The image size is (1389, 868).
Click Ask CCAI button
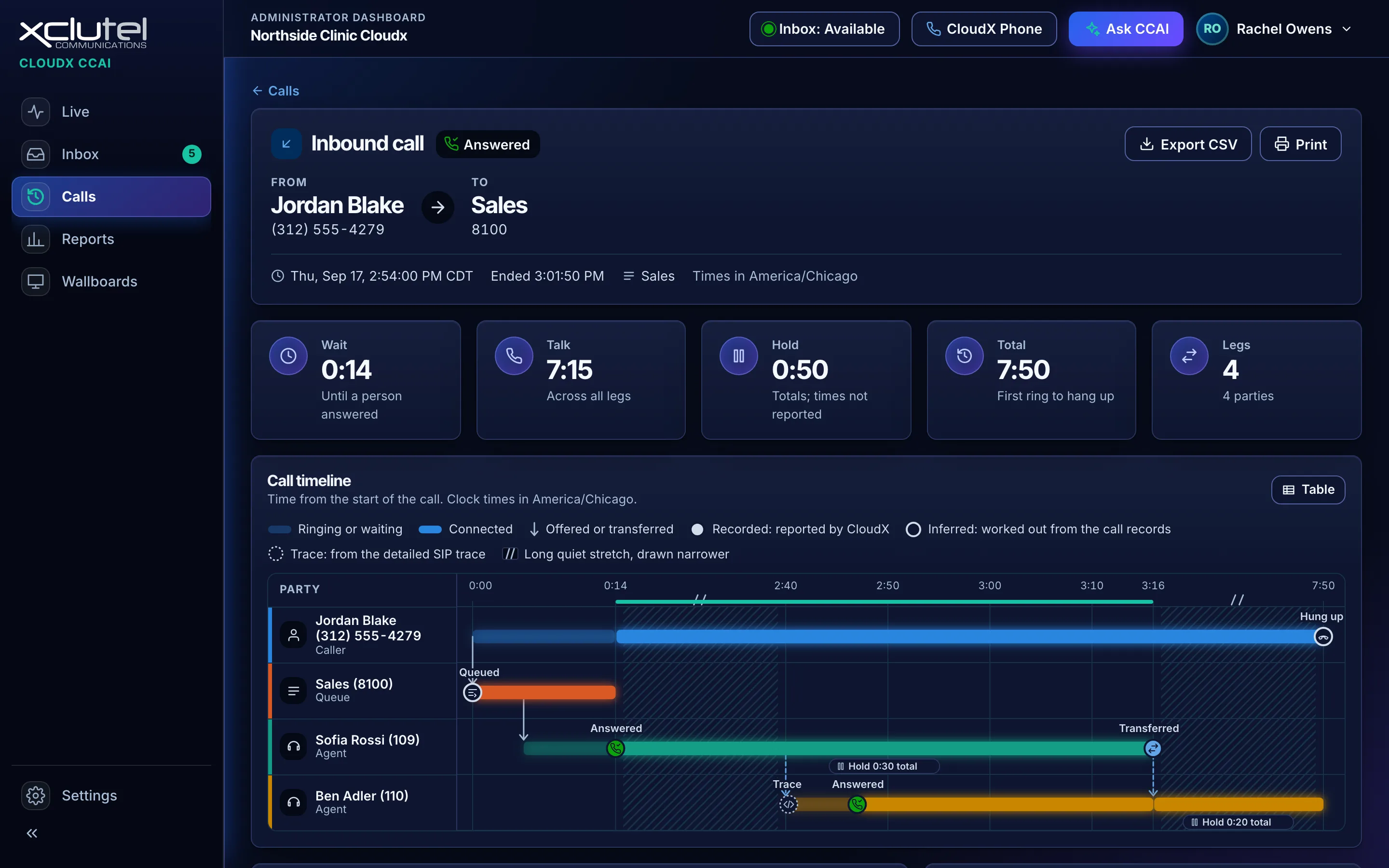(x=1126, y=29)
